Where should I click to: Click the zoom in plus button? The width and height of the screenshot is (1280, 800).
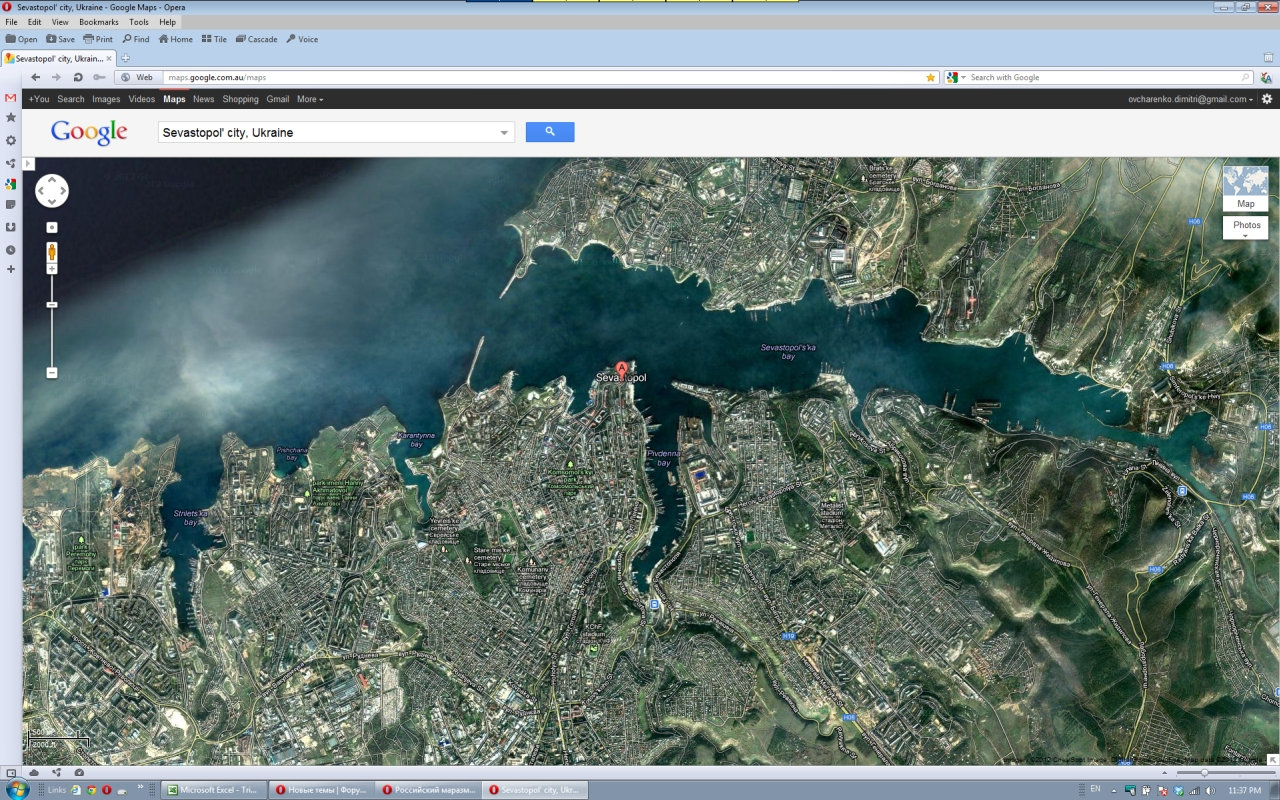(x=52, y=269)
